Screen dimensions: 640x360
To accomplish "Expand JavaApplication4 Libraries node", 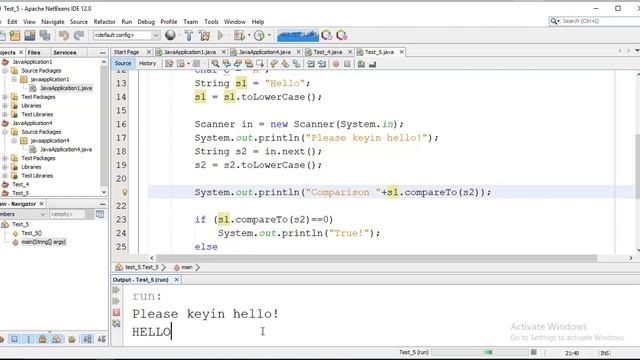I will tap(5, 167).
